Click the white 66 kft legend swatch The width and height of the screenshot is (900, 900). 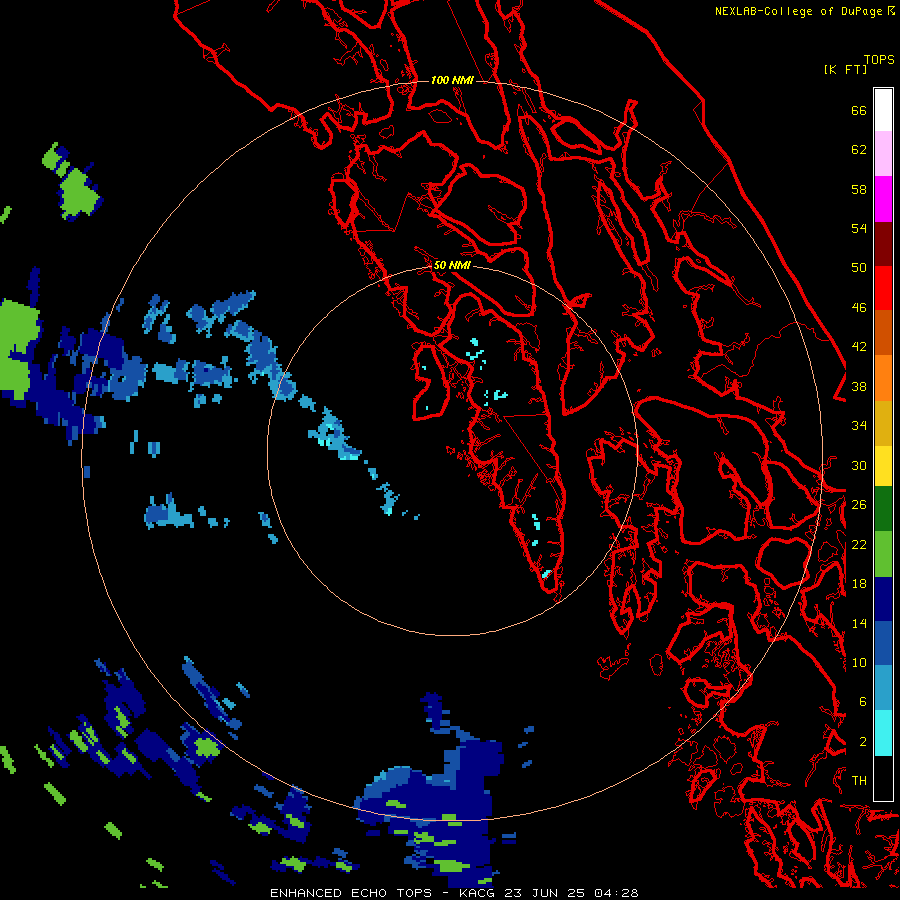click(883, 110)
